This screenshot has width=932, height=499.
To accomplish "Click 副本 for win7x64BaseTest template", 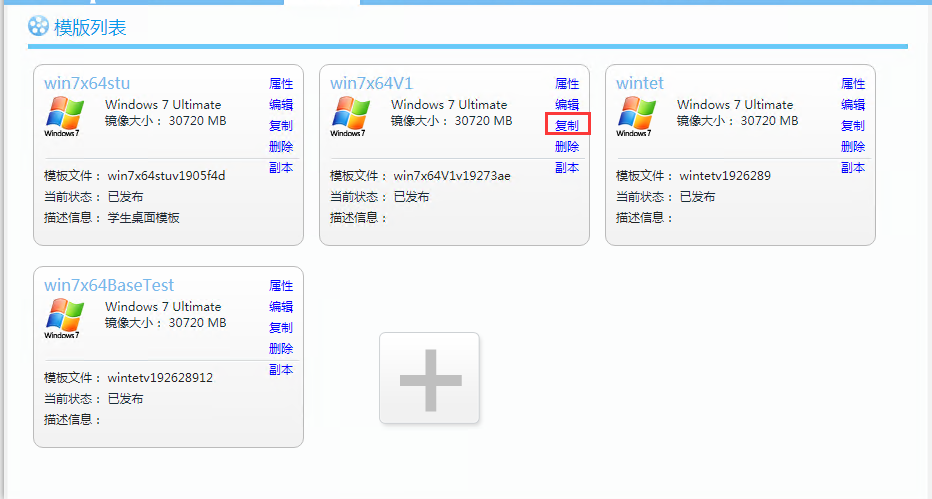I will click(x=281, y=369).
